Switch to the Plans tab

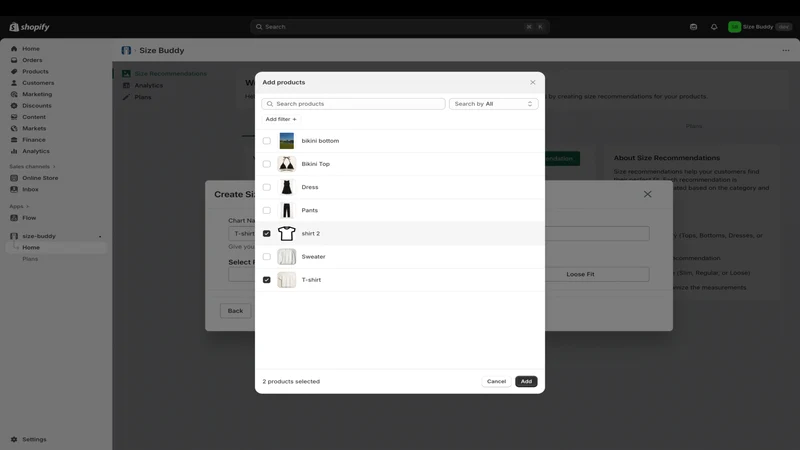point(694,126)
